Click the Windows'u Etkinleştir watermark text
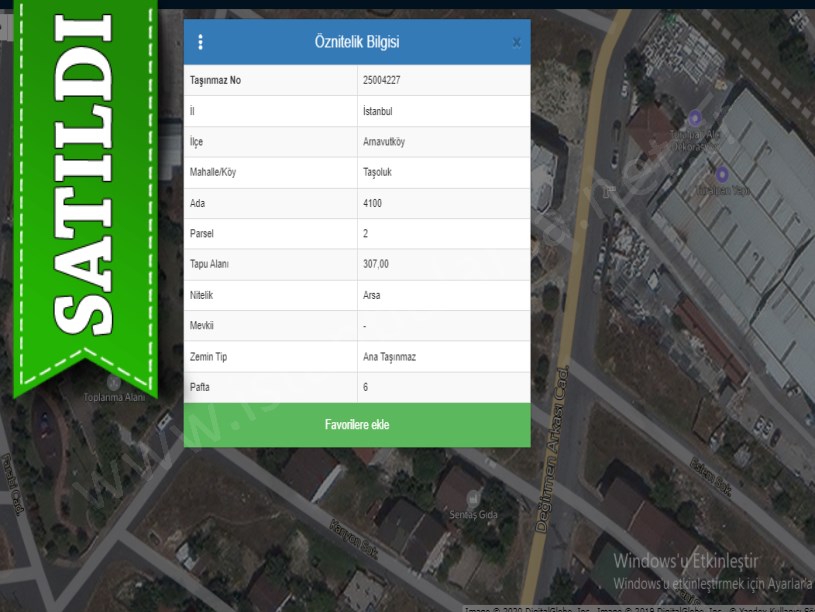This screenshot has width=815, height=612. click(687, 560)
